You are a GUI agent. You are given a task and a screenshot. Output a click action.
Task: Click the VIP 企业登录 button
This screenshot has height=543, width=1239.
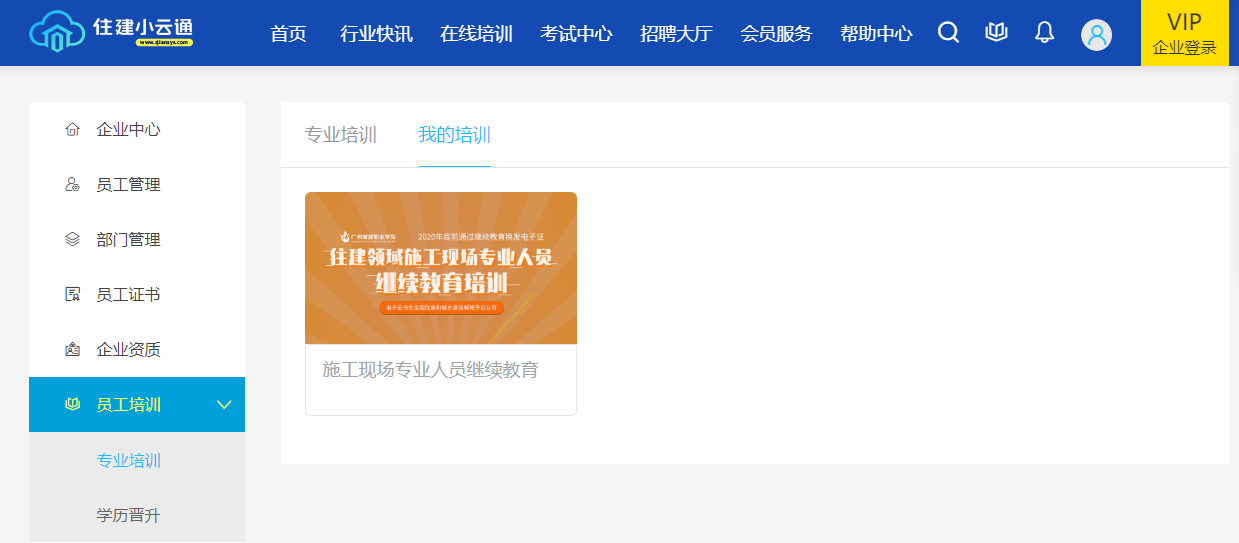(x=1184, y=34)
